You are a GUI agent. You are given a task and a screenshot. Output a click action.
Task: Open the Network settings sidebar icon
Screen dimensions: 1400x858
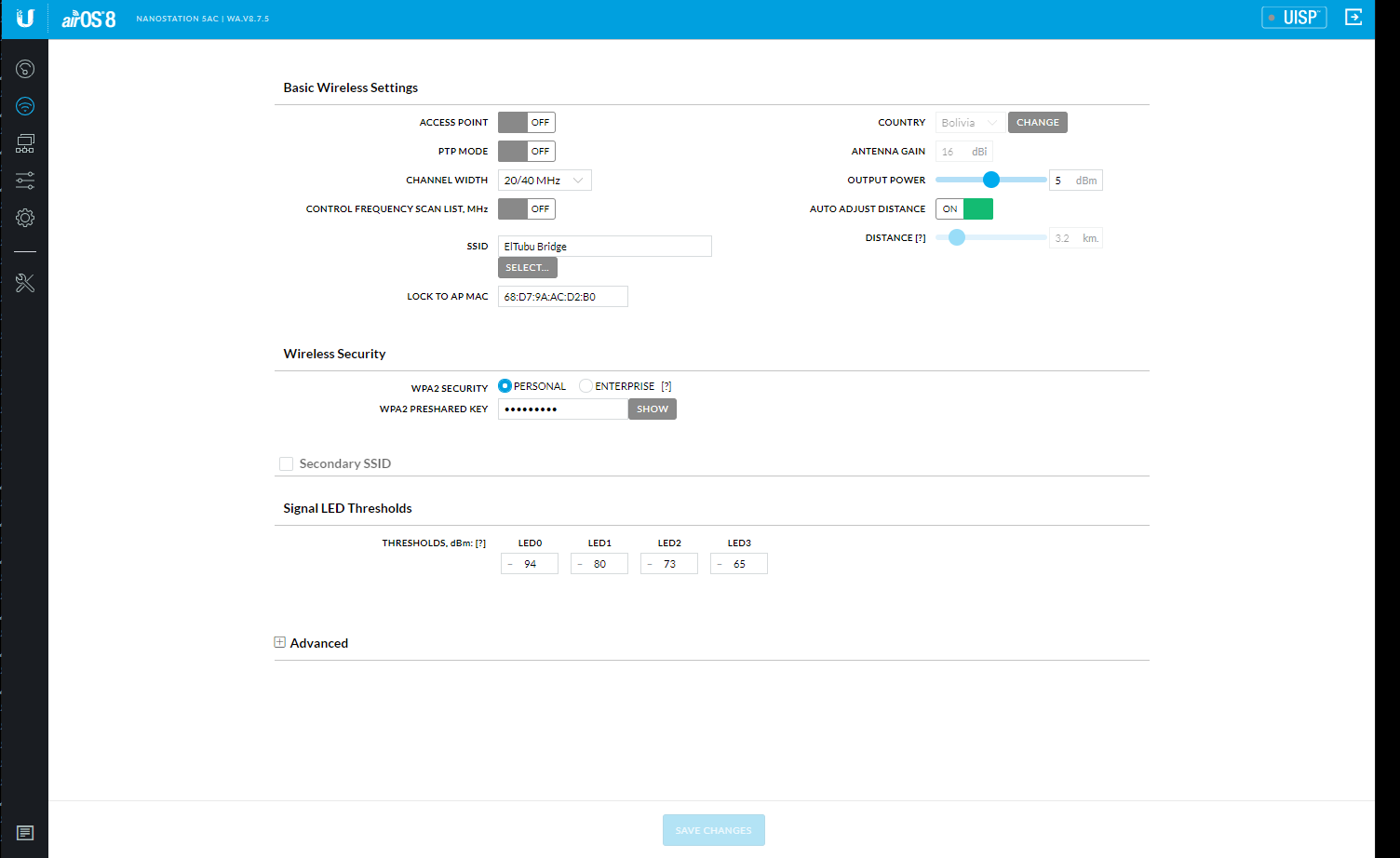coord(25,143)
